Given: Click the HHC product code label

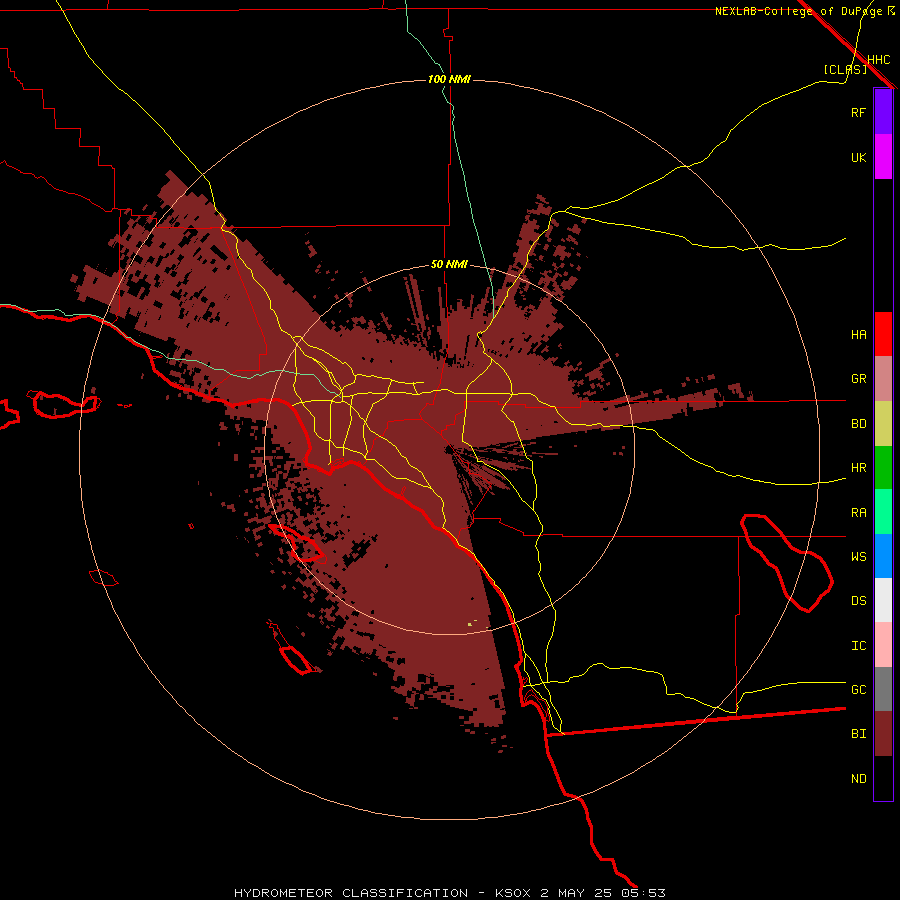Looking at the screenshot, I should [x=878, y=60].
